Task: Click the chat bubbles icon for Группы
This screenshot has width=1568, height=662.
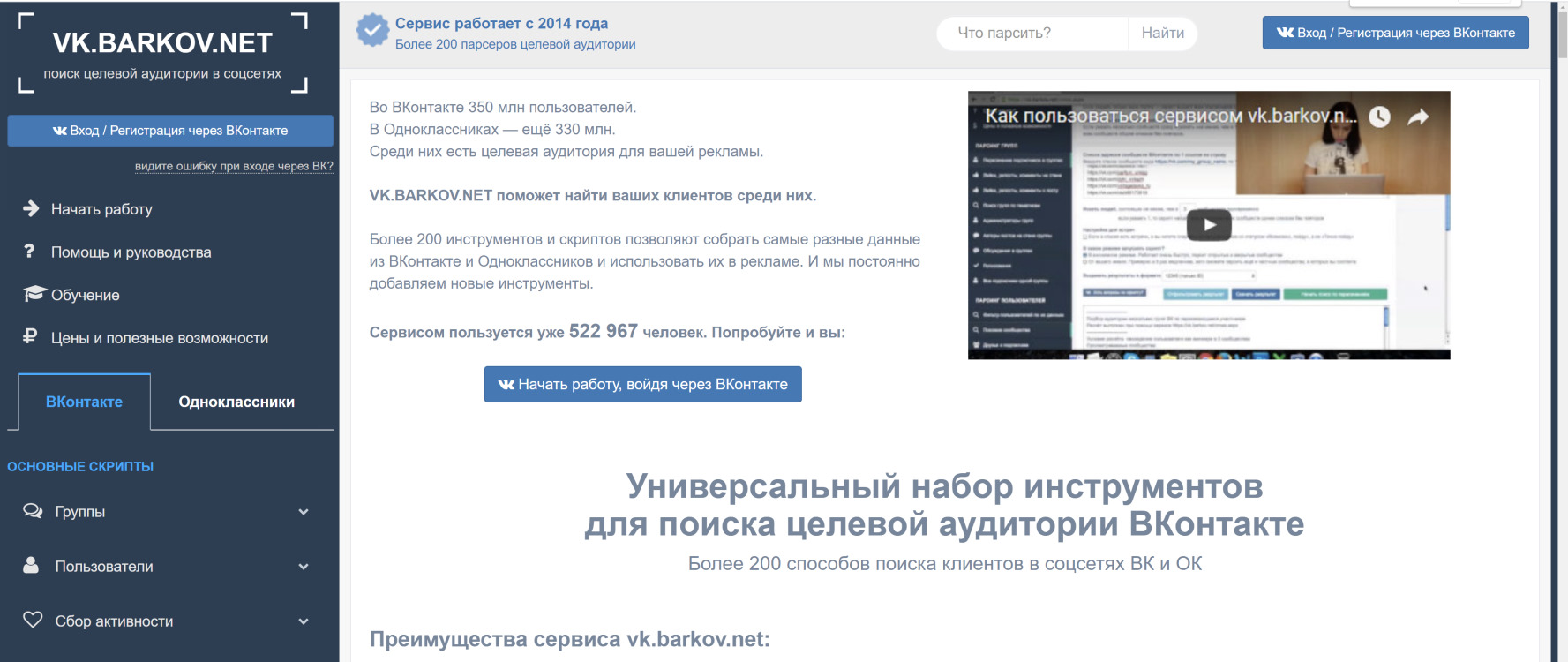Action: (x=33, y=511)
